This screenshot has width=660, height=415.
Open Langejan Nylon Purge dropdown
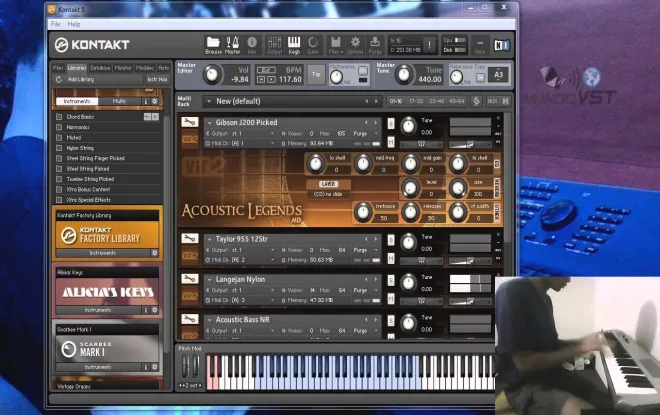coord(366,290)
